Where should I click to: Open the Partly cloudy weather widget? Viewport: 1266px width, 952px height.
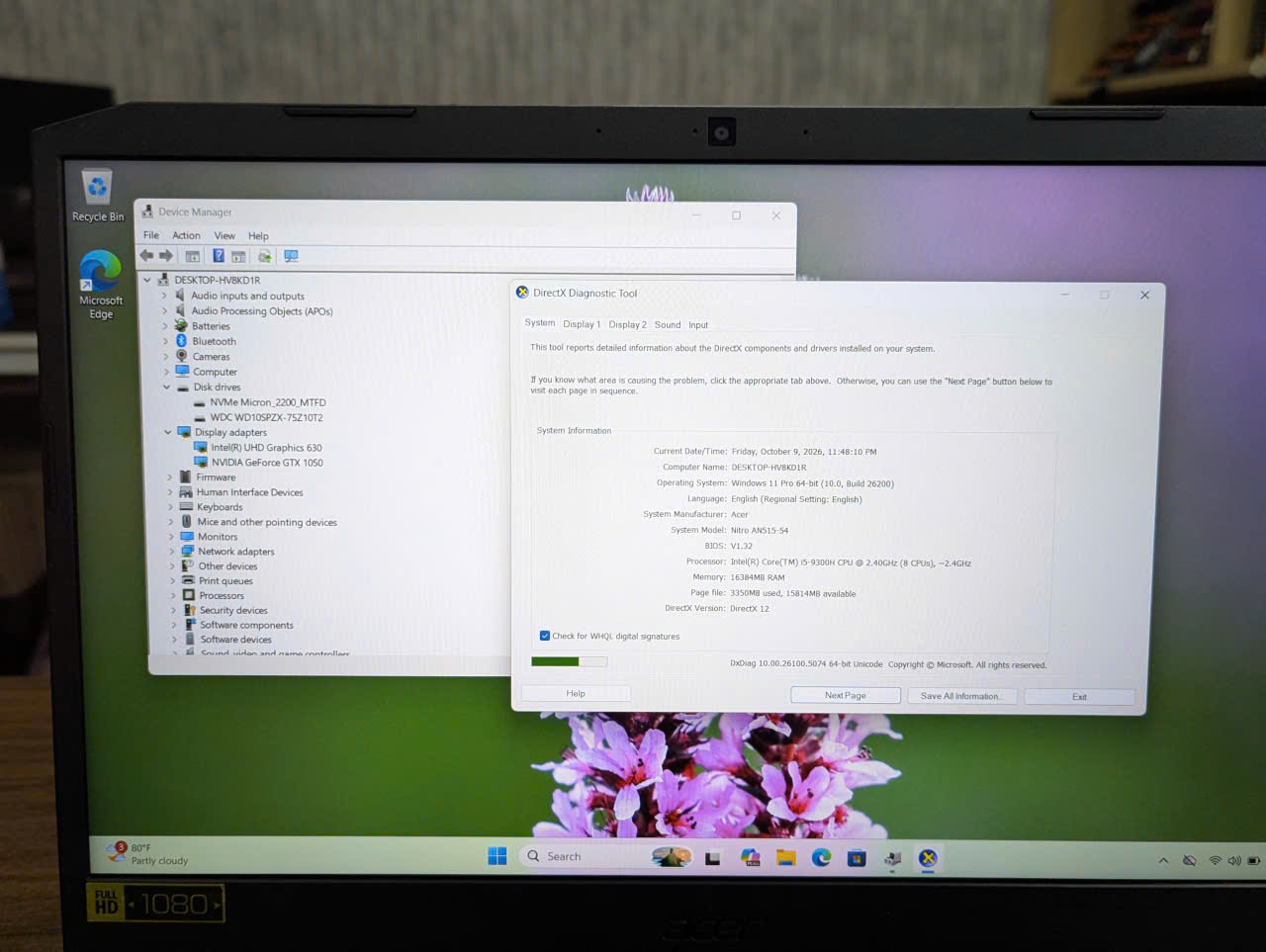point(148,853)
